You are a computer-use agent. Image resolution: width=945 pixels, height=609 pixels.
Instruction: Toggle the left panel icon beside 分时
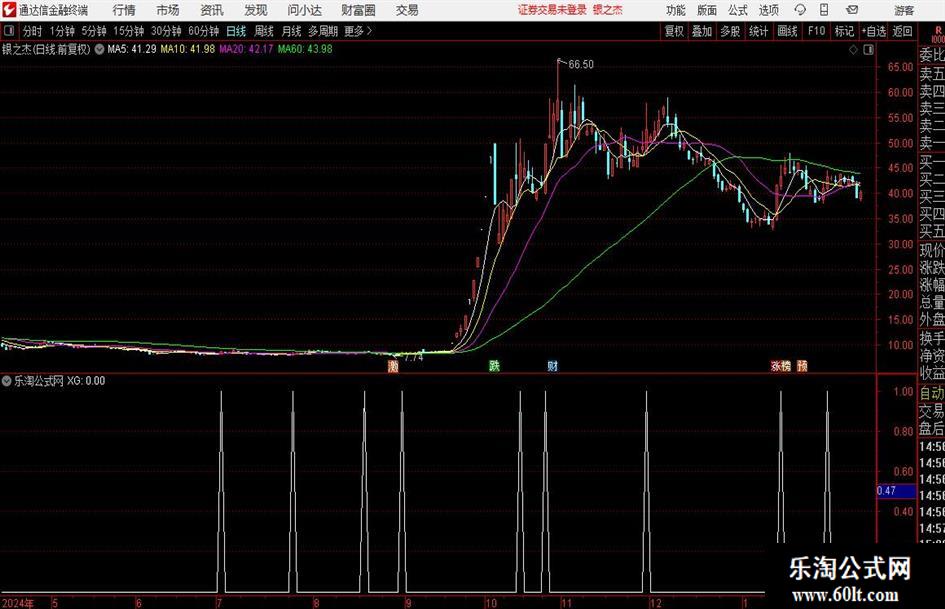point(9,31)
